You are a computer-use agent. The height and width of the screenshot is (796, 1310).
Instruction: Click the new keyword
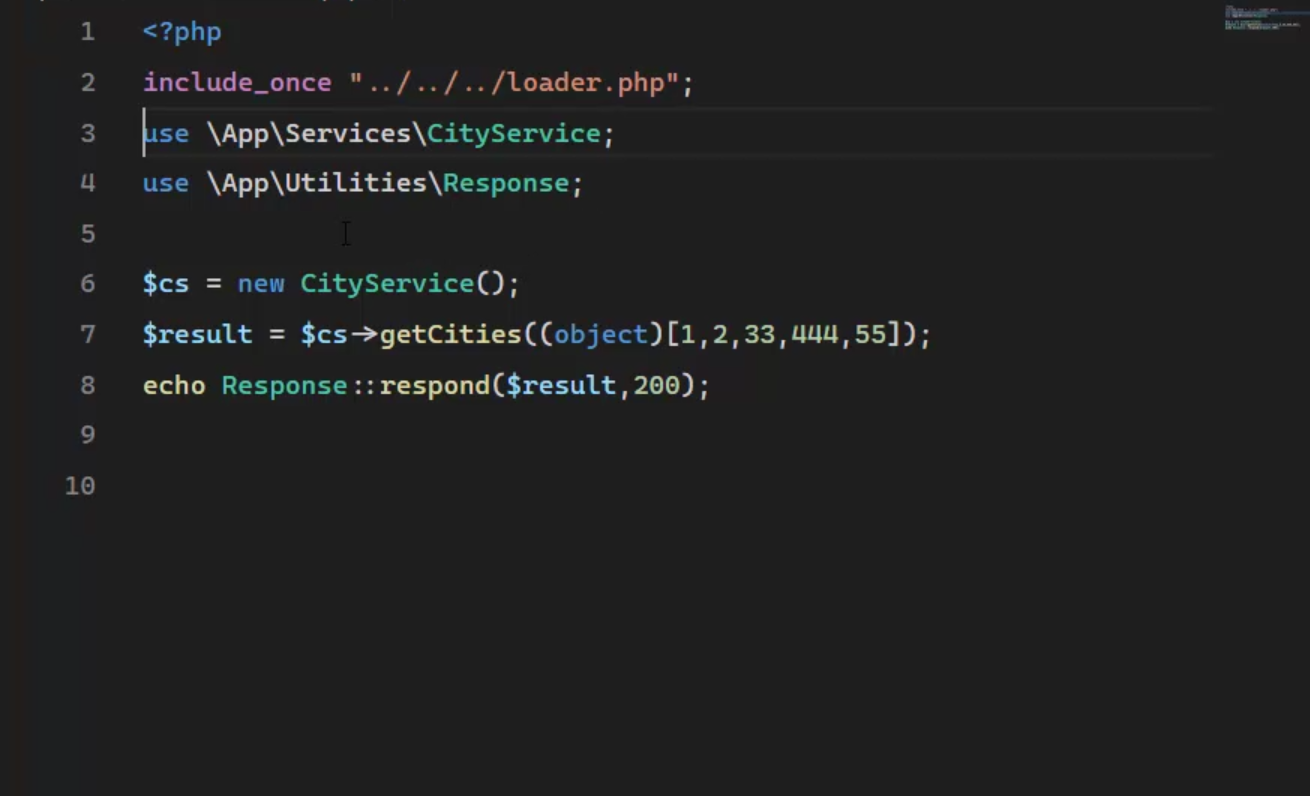coord(261,284)
